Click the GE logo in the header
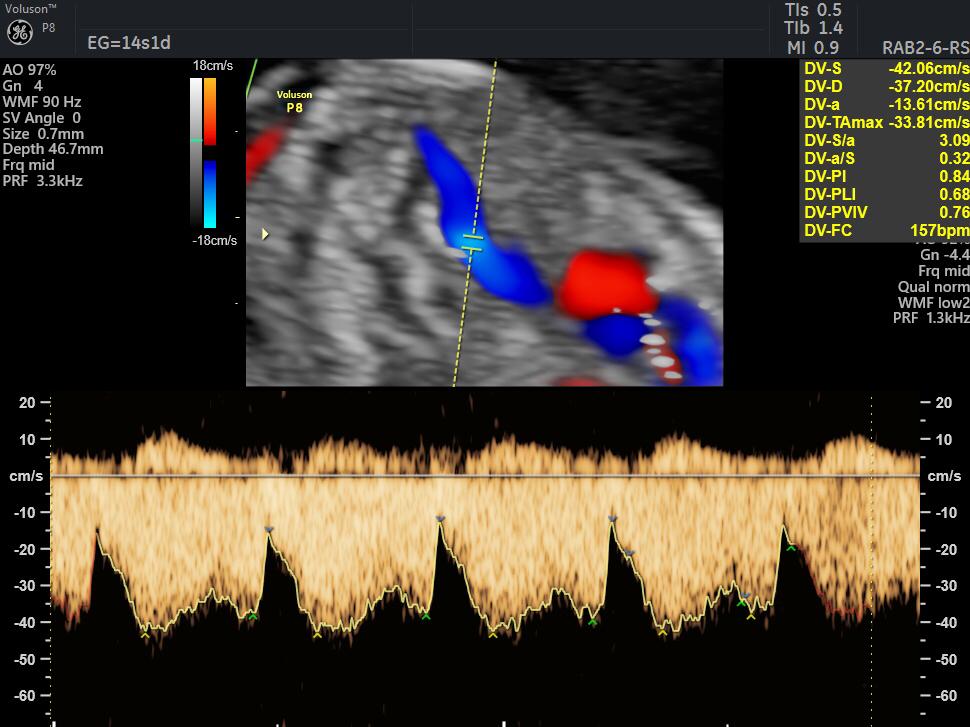Screen dimensions: 970x727 (20, 32)
